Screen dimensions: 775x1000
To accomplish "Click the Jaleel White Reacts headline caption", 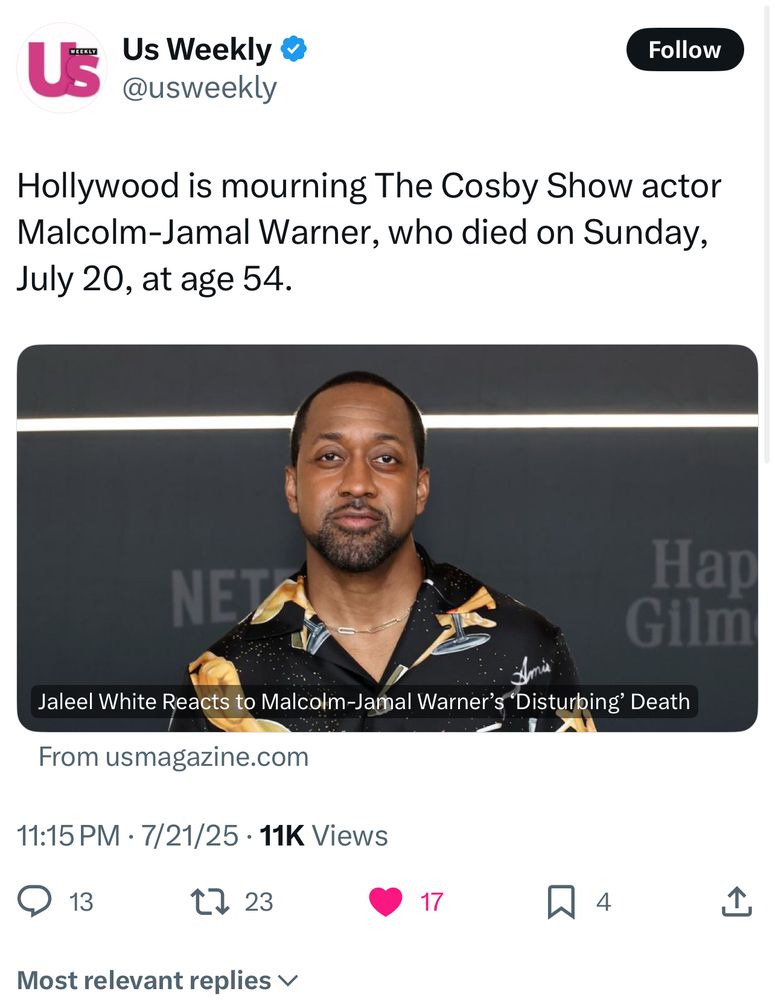I will tap(364, 701).
